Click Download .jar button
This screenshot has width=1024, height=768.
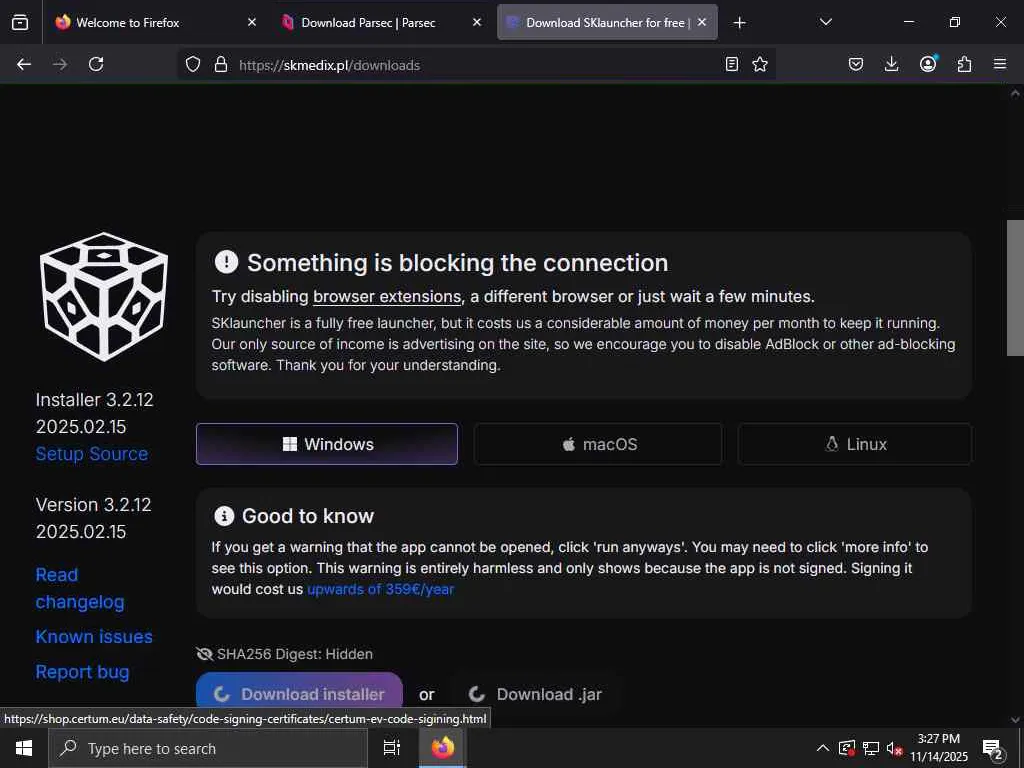coord(536,694)
